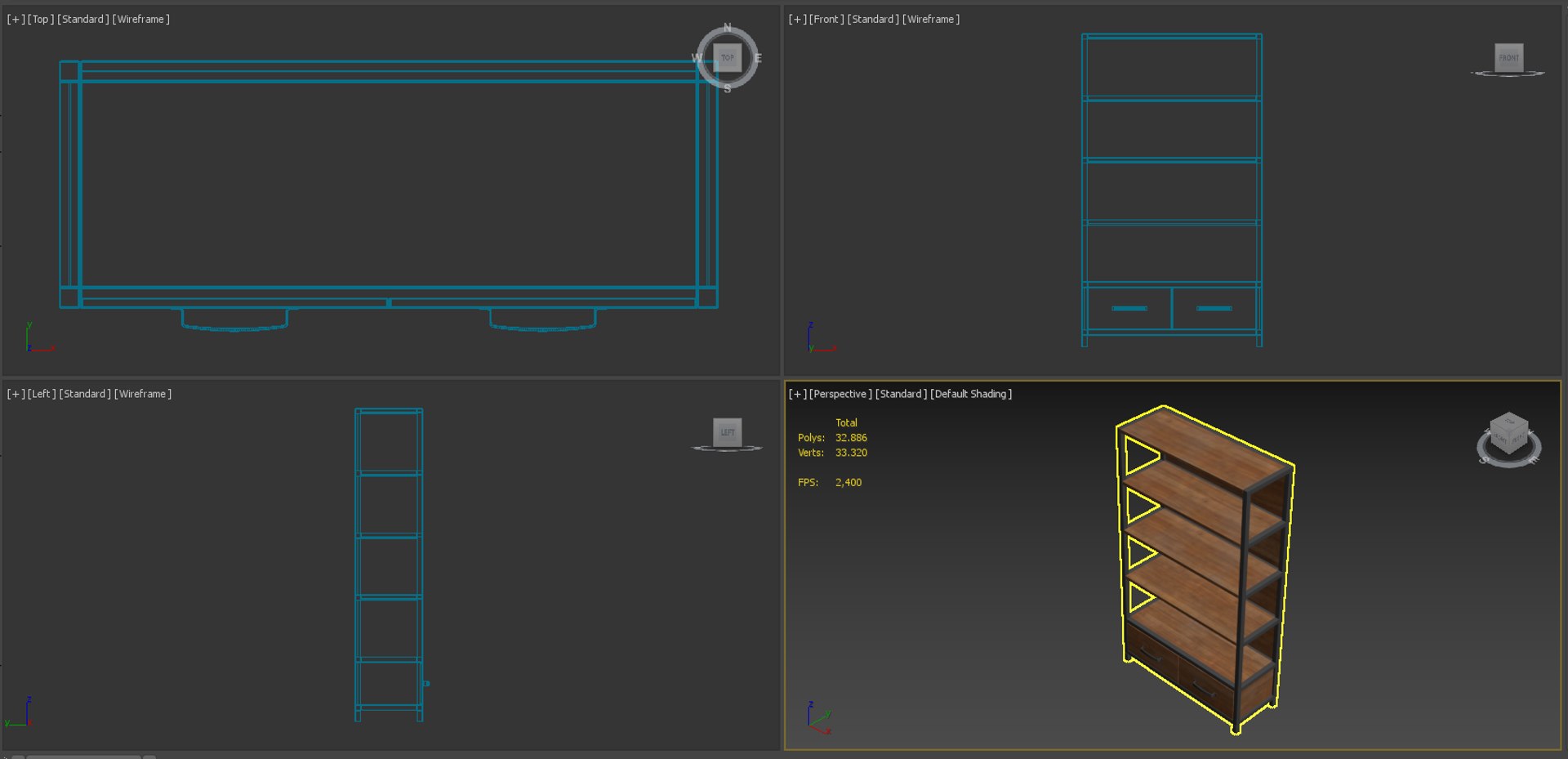
Task: Click the FPS value 2,400
Action: point(849,483)
